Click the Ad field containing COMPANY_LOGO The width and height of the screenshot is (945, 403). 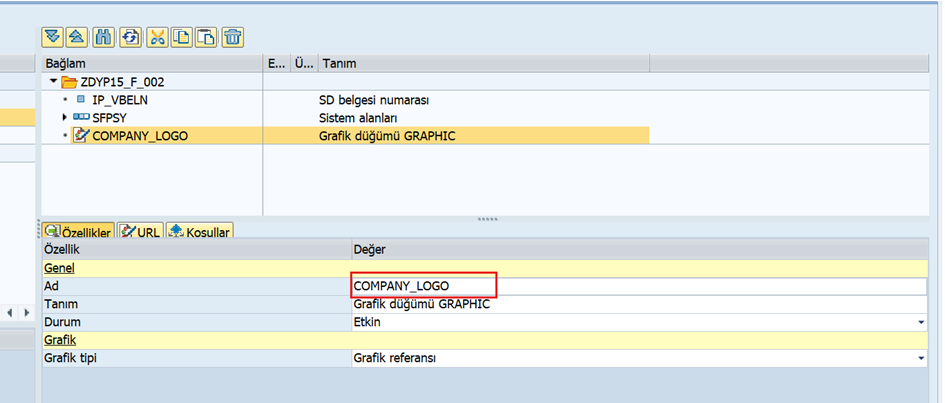423,286
